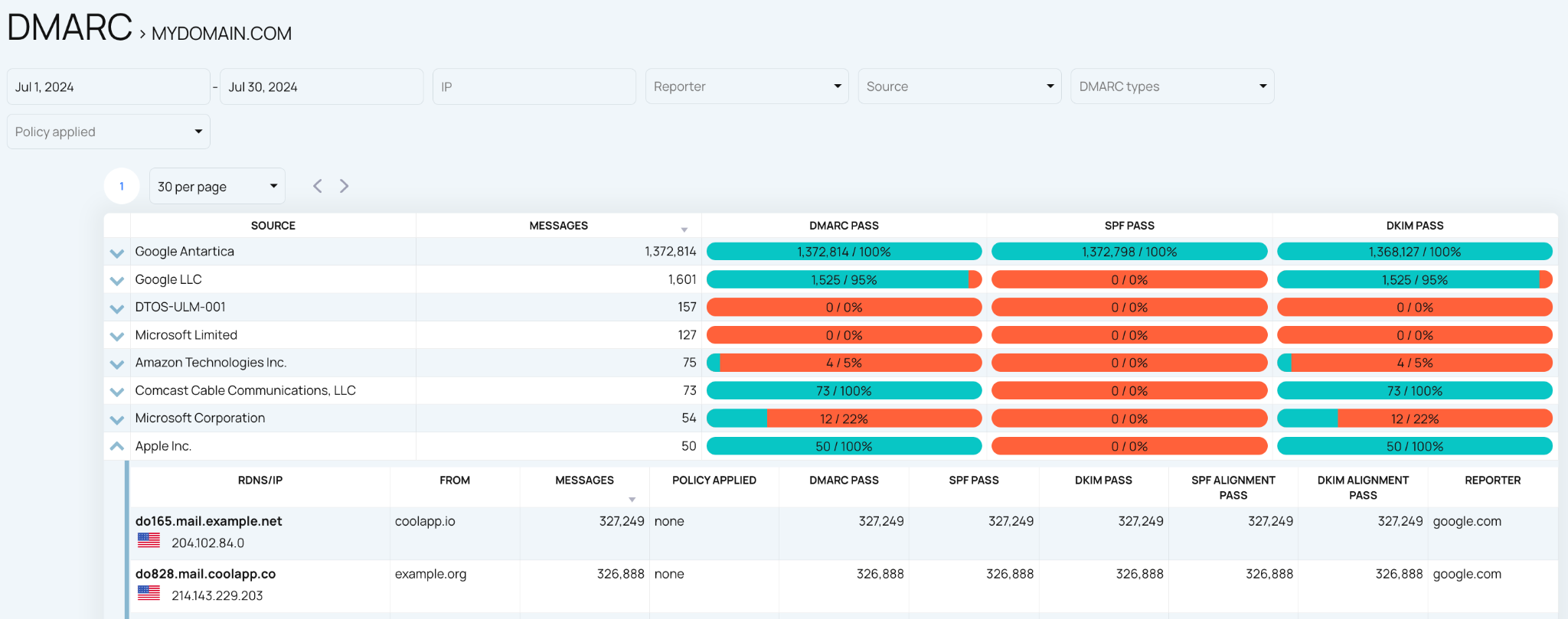The width and height of the screenshot is (1568, 619).
Task: Expand the Microsoft Corporation source row
Action: (116, 419)
